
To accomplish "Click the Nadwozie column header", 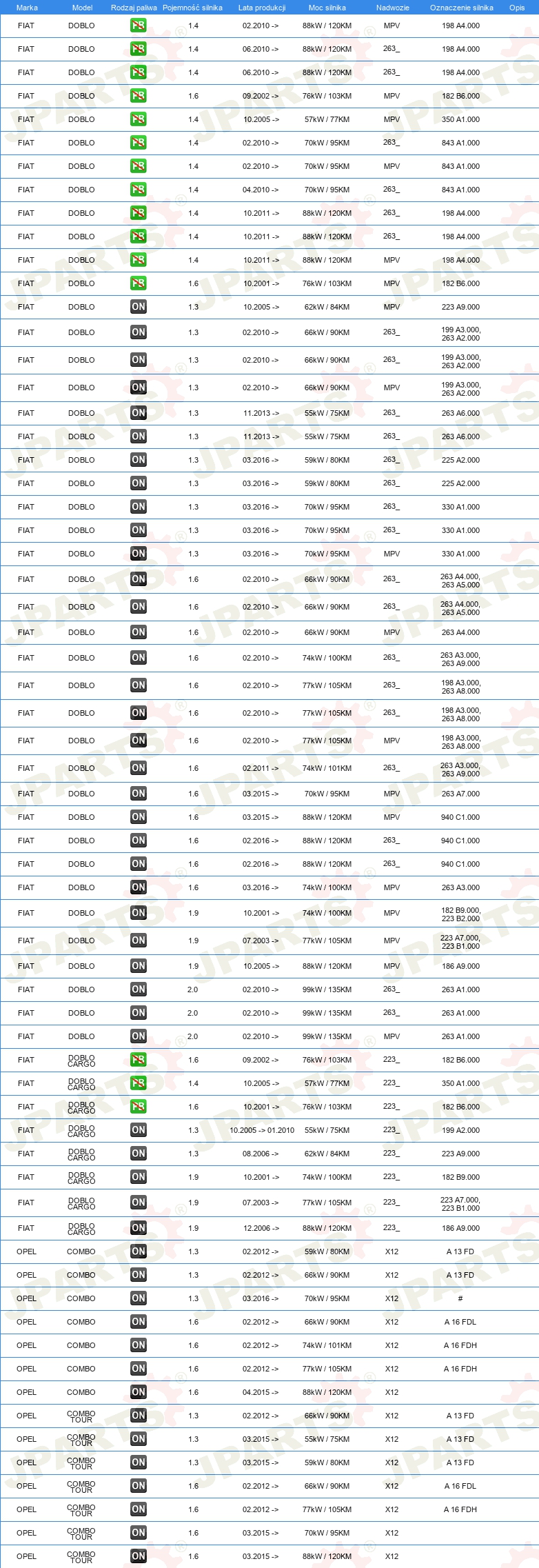I will coord(393,8).
